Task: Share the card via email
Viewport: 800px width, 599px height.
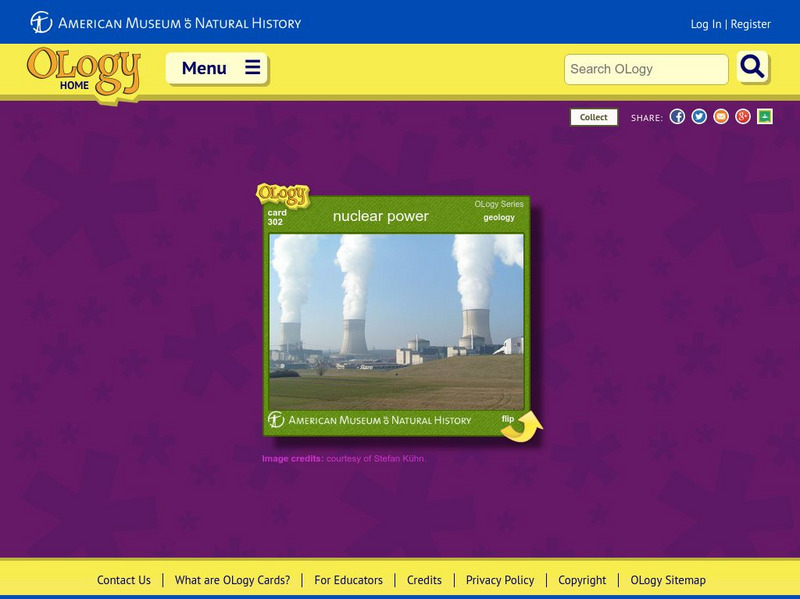Action: pos(720,115)
